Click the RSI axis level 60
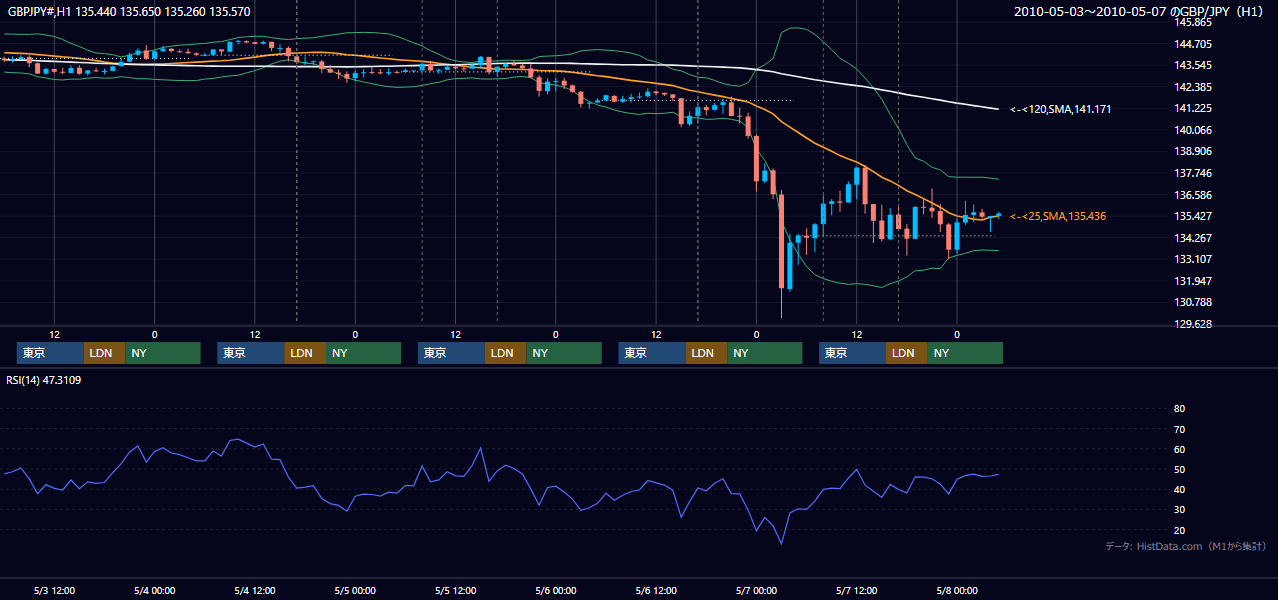The height and width of the screenshot is (600, 1278). [1179, 449]
